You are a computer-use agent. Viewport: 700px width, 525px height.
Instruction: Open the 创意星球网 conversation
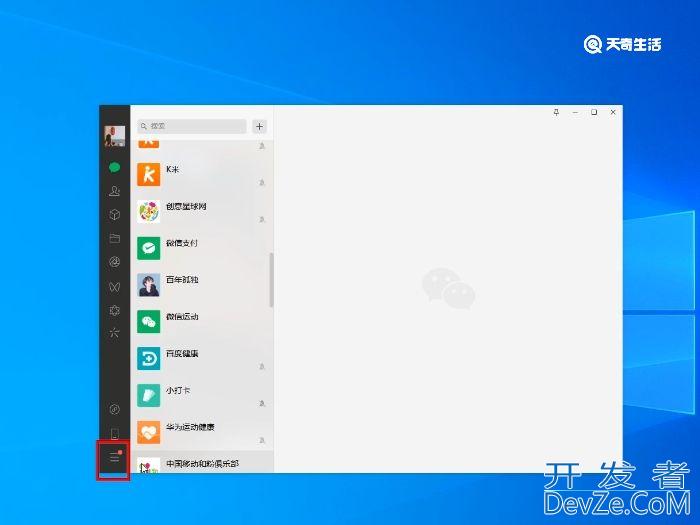202,211
